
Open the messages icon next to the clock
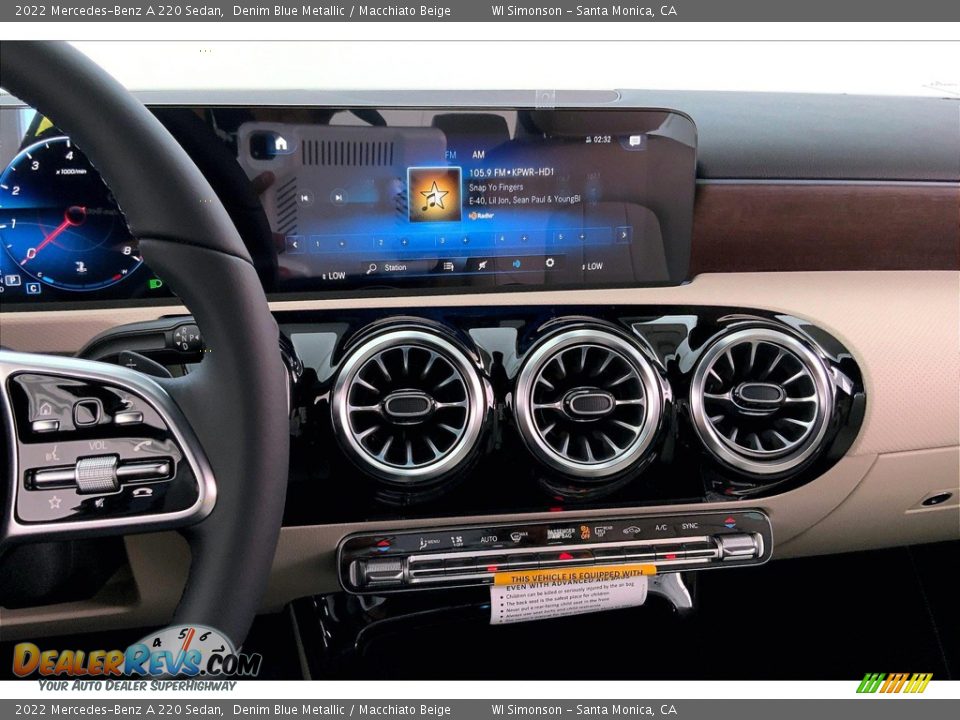tap(634, 141)
